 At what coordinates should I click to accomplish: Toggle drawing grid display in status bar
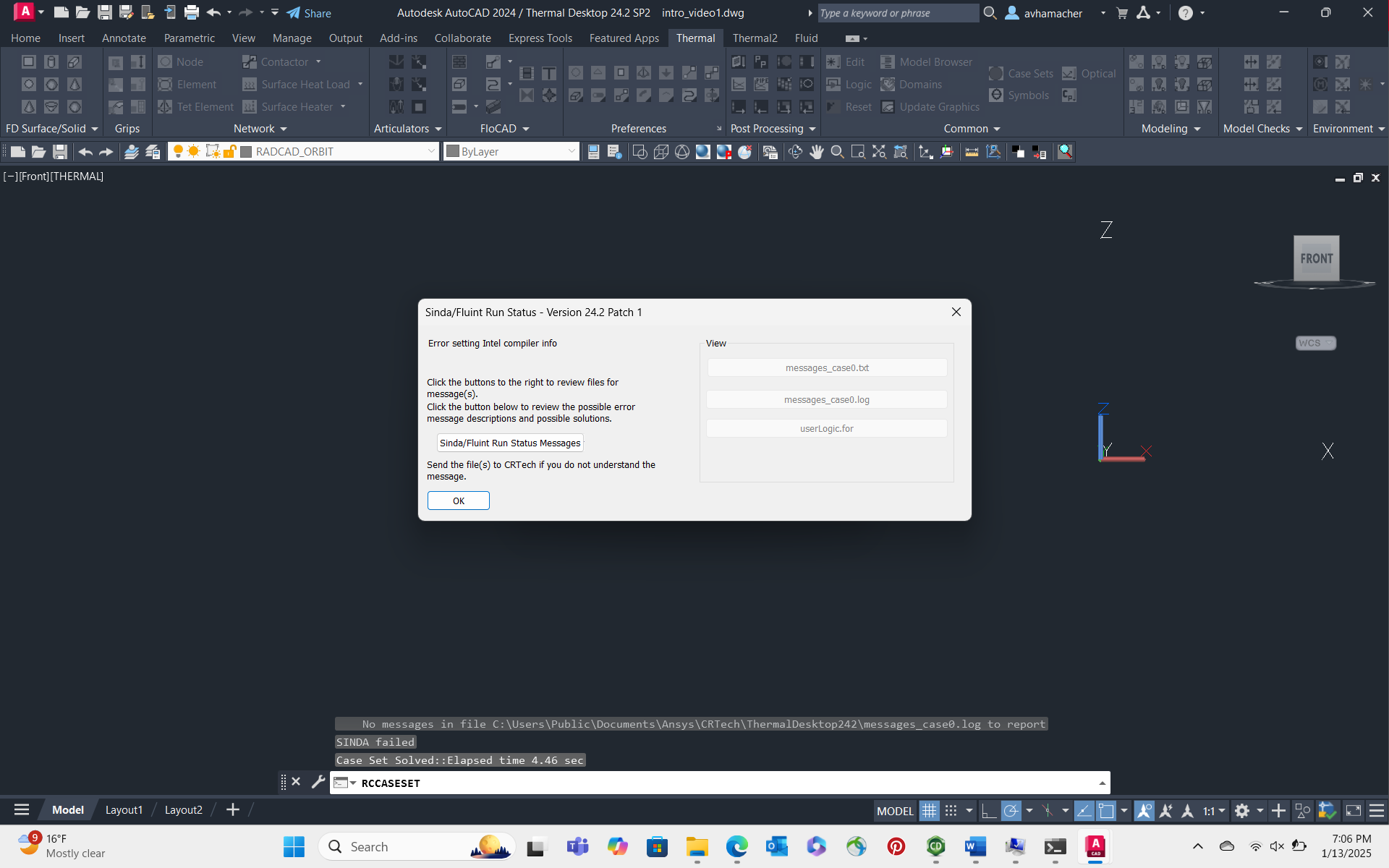pyautogui.click(x=929, y=811)
